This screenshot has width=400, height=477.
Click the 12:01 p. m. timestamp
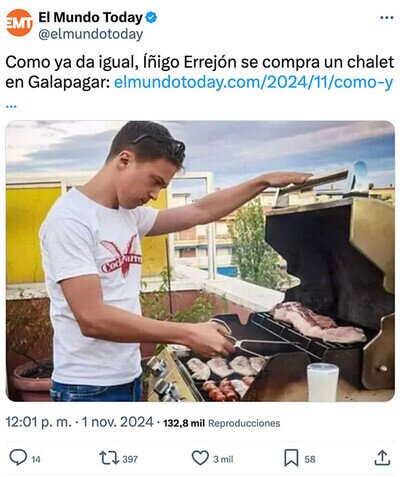coord(38,422)
